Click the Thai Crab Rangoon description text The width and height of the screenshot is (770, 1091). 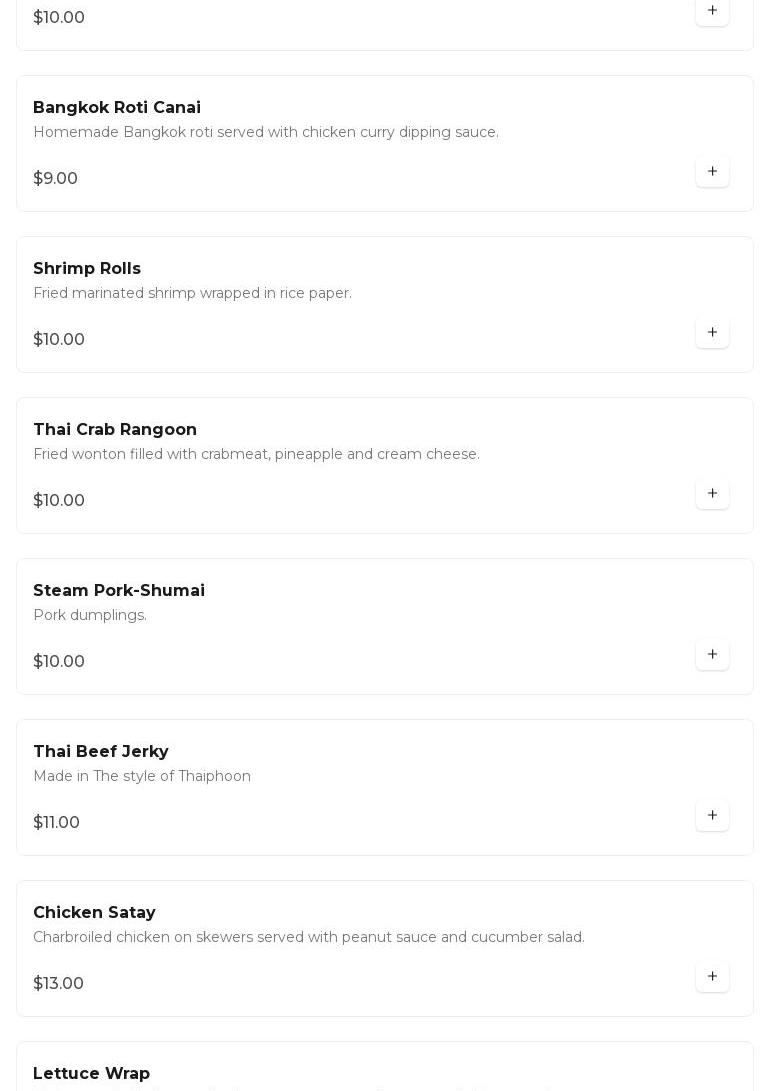coord(256,454)
